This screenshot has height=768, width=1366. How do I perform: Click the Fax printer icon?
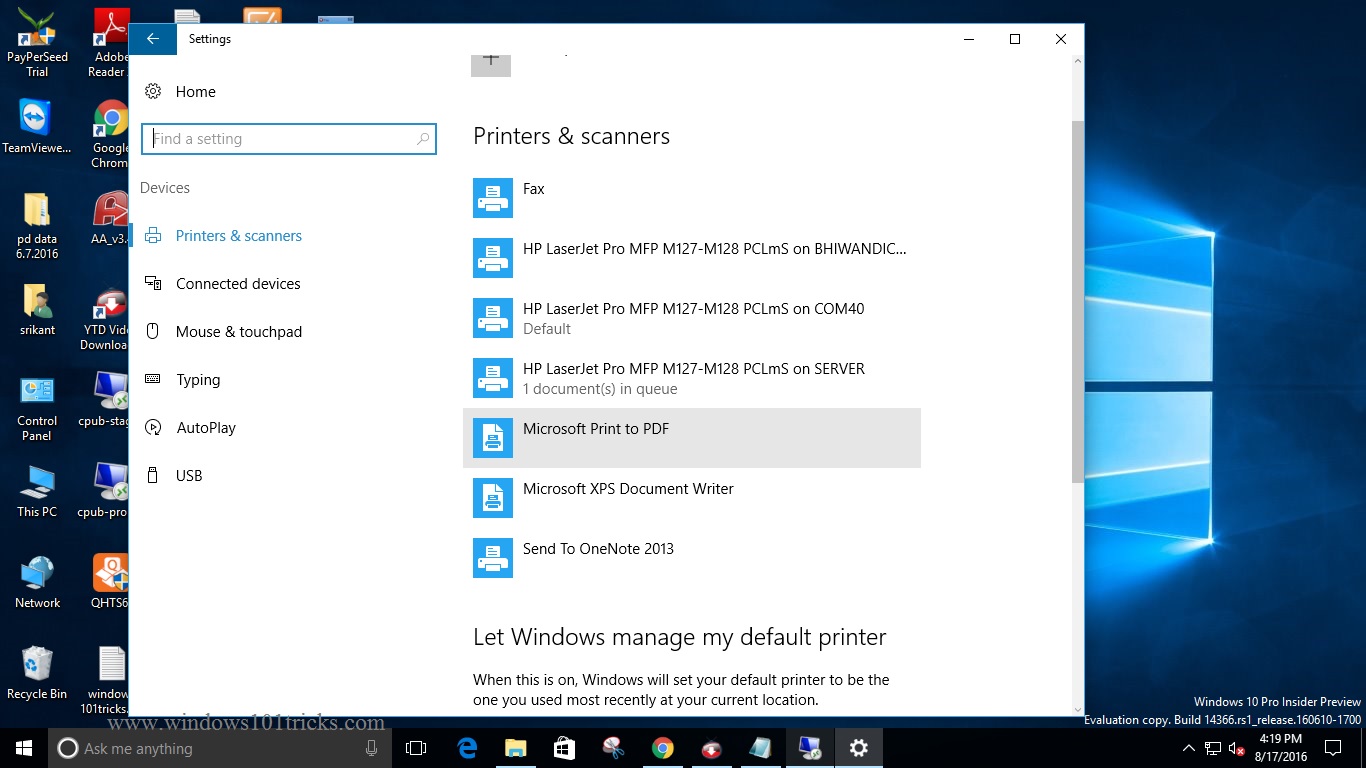pyautogui.click(x=493, y=198)
